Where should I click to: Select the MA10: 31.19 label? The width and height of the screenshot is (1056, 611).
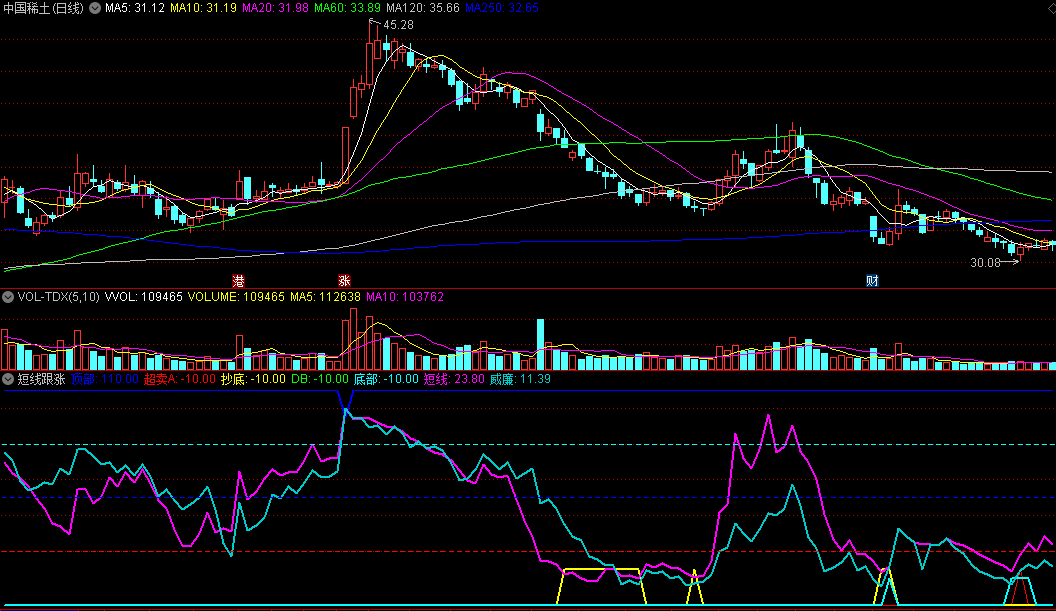pos(203,8)
